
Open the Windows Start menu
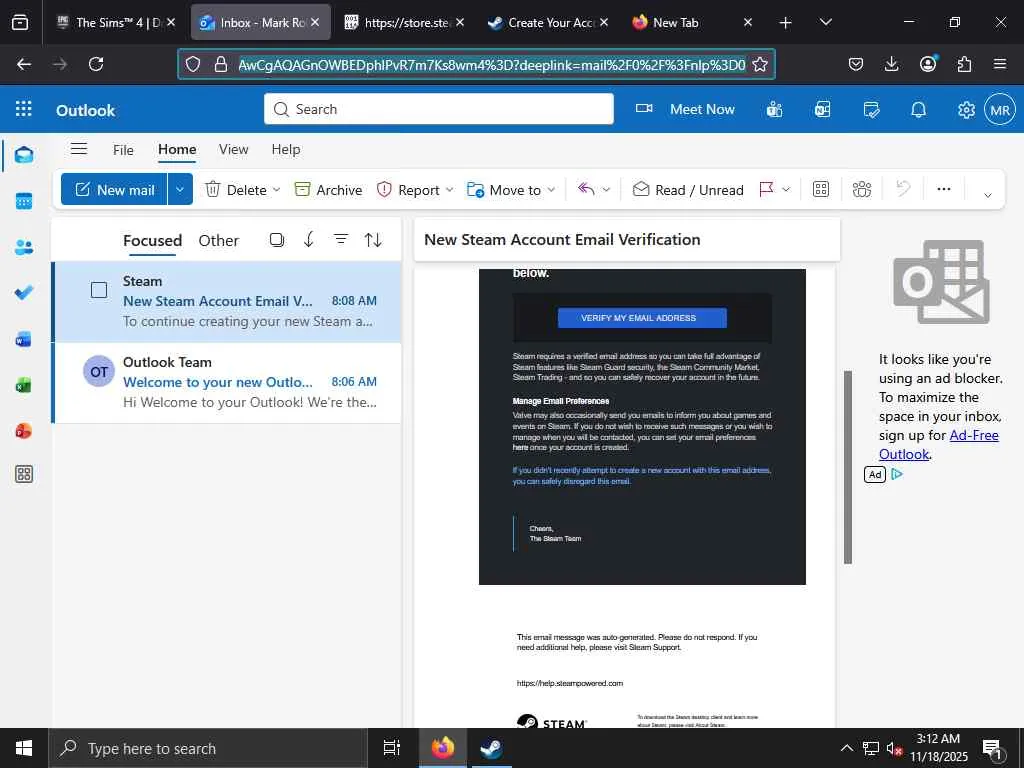coord(24,748)
